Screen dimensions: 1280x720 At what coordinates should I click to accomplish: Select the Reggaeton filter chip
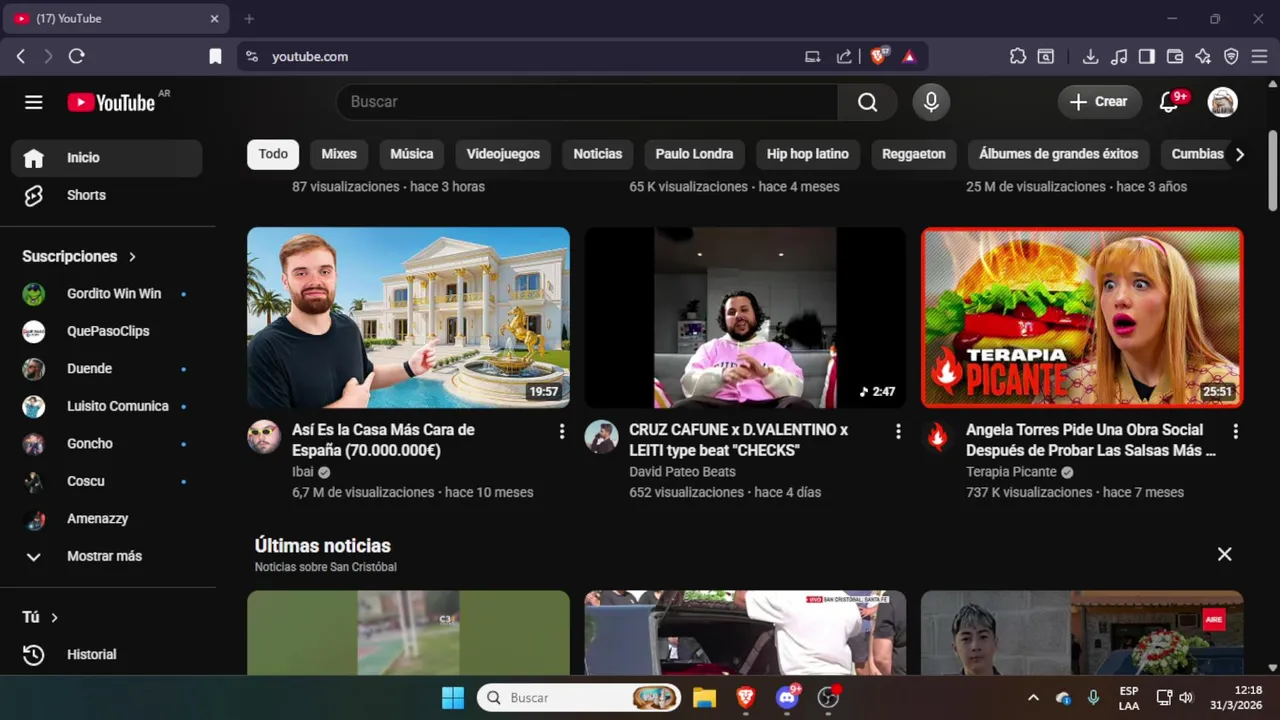pos(914,154)
